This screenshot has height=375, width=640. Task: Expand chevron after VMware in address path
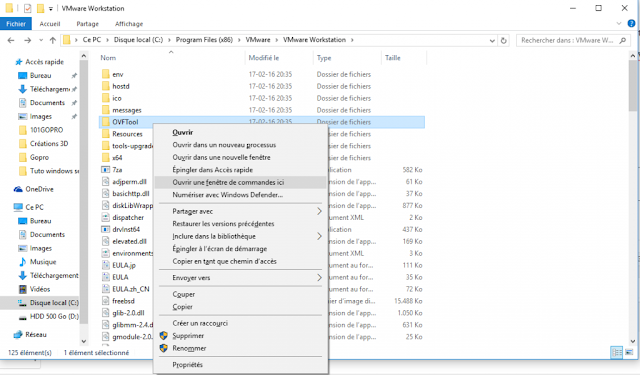tap(277, 40)
